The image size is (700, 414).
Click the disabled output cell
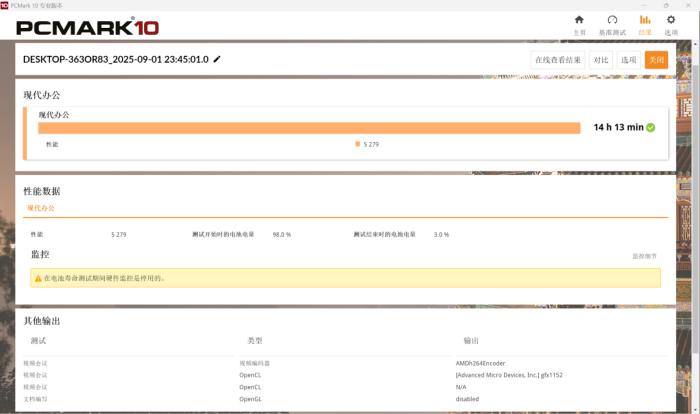pos(467,399)
